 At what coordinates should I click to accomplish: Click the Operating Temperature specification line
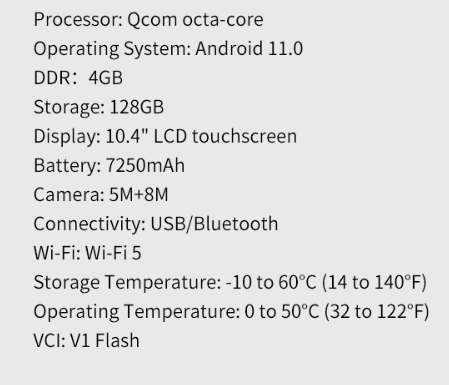[x=231, y=312]
